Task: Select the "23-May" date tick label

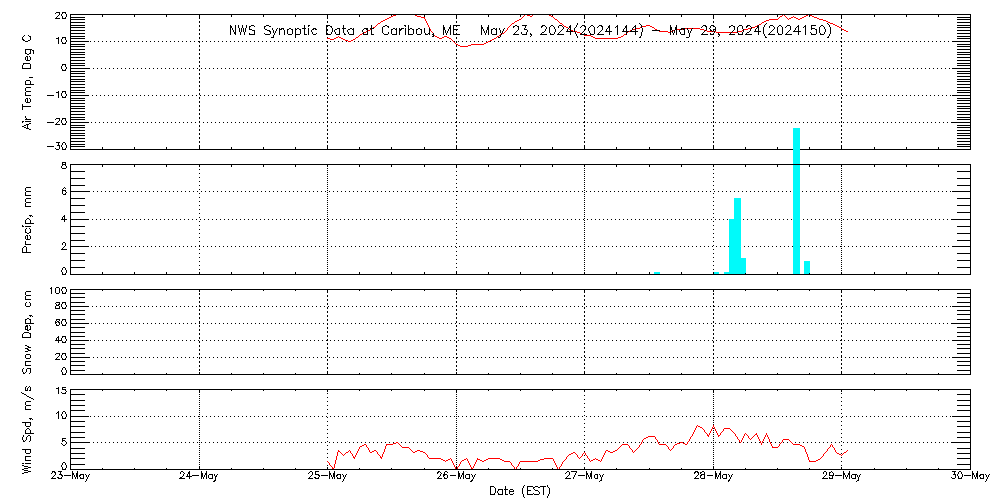Action: 70,476
